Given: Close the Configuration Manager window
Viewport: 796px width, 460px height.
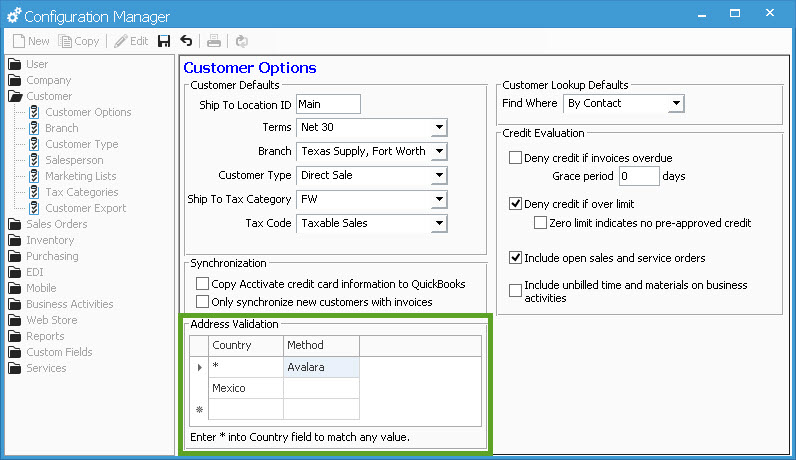Looking at the screenshot, I should [770, 13].
